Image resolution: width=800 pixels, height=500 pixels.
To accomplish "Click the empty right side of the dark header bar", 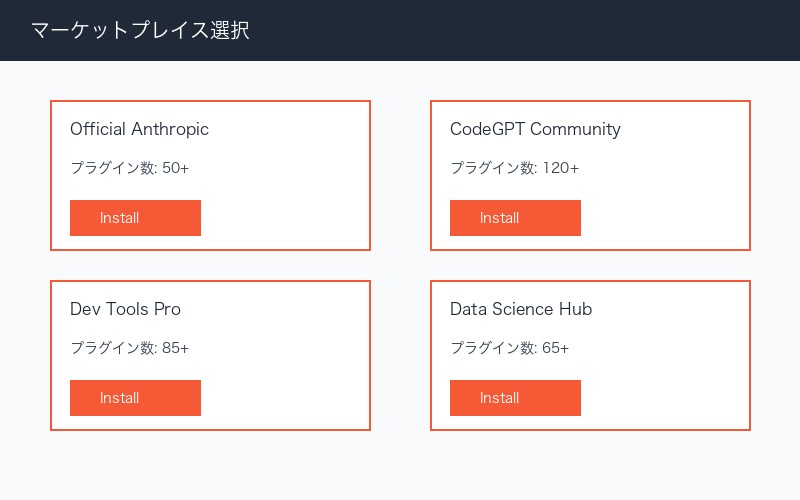I will 600,30.
